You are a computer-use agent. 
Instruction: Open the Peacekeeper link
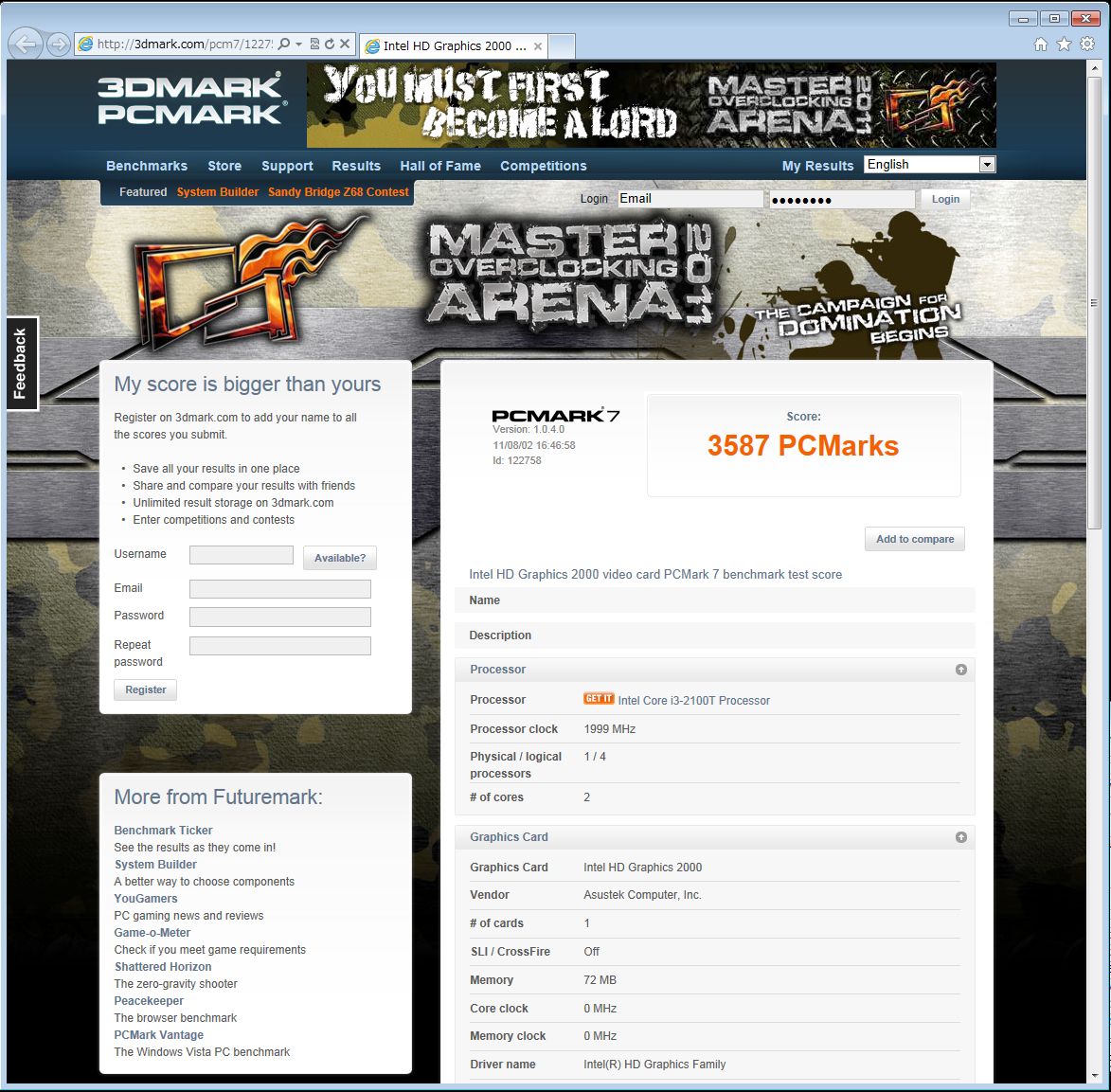[148, 1000]
